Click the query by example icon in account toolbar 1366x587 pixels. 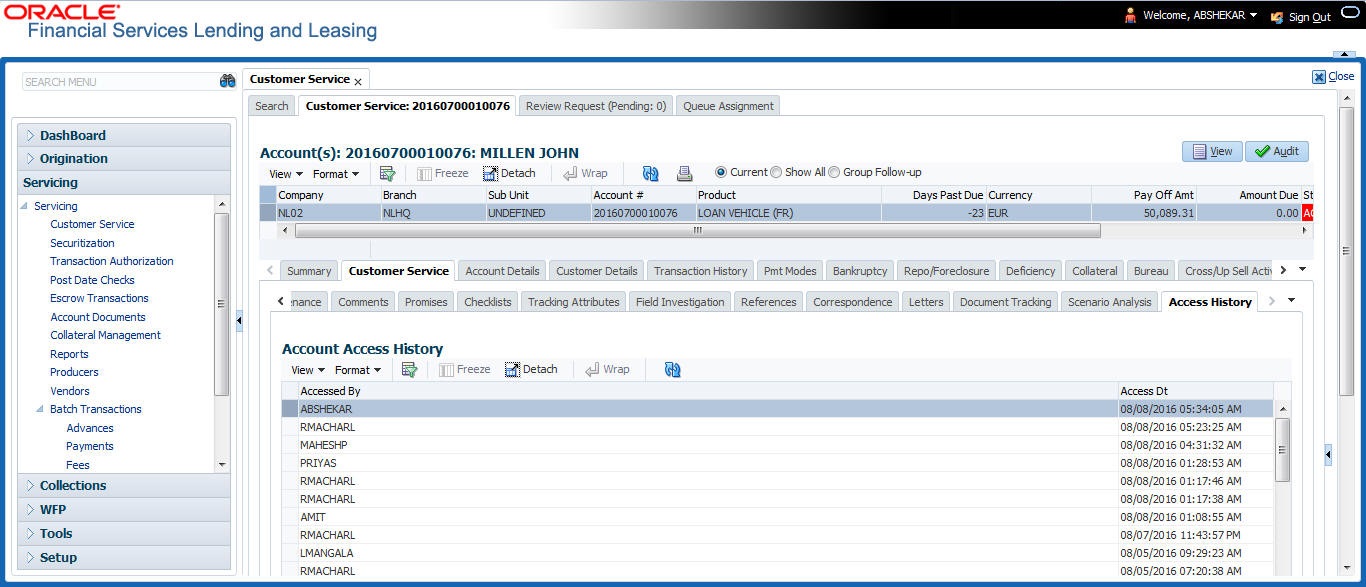(387, 173)
